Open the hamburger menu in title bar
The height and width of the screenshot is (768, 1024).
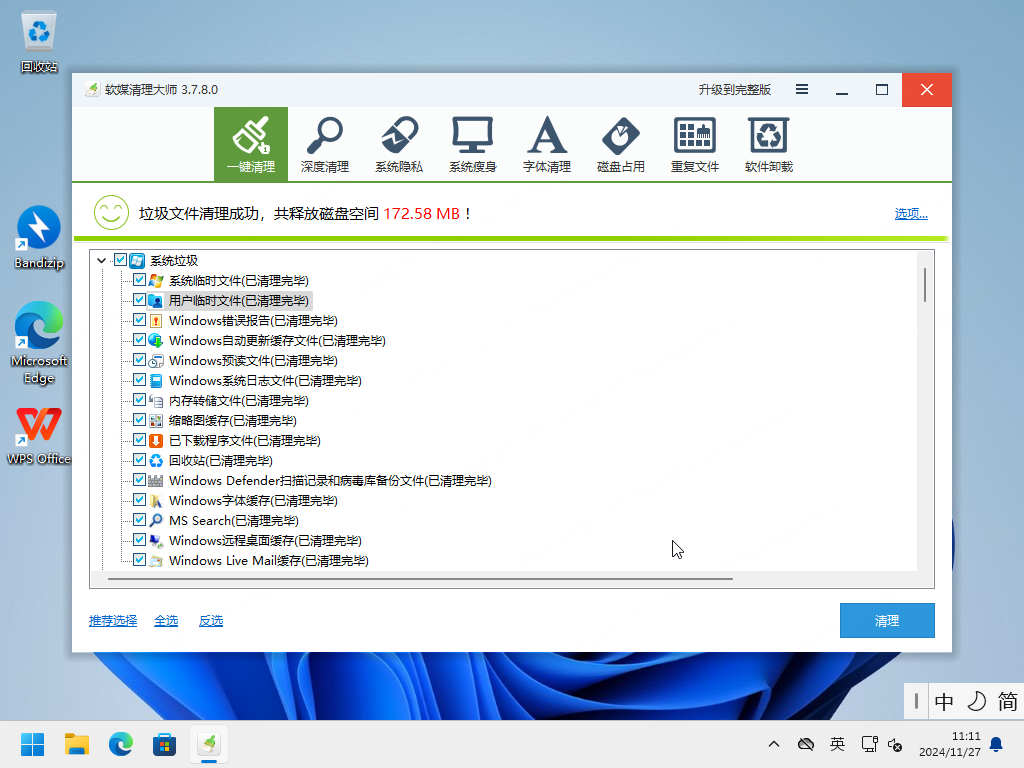(802, 89)
